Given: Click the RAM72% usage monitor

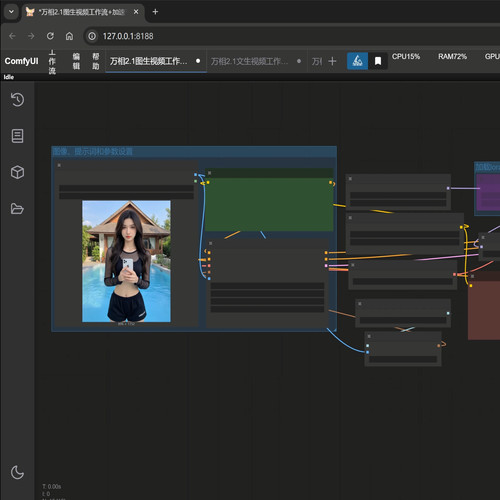Looking at the screenshot, I should (452, 56).
